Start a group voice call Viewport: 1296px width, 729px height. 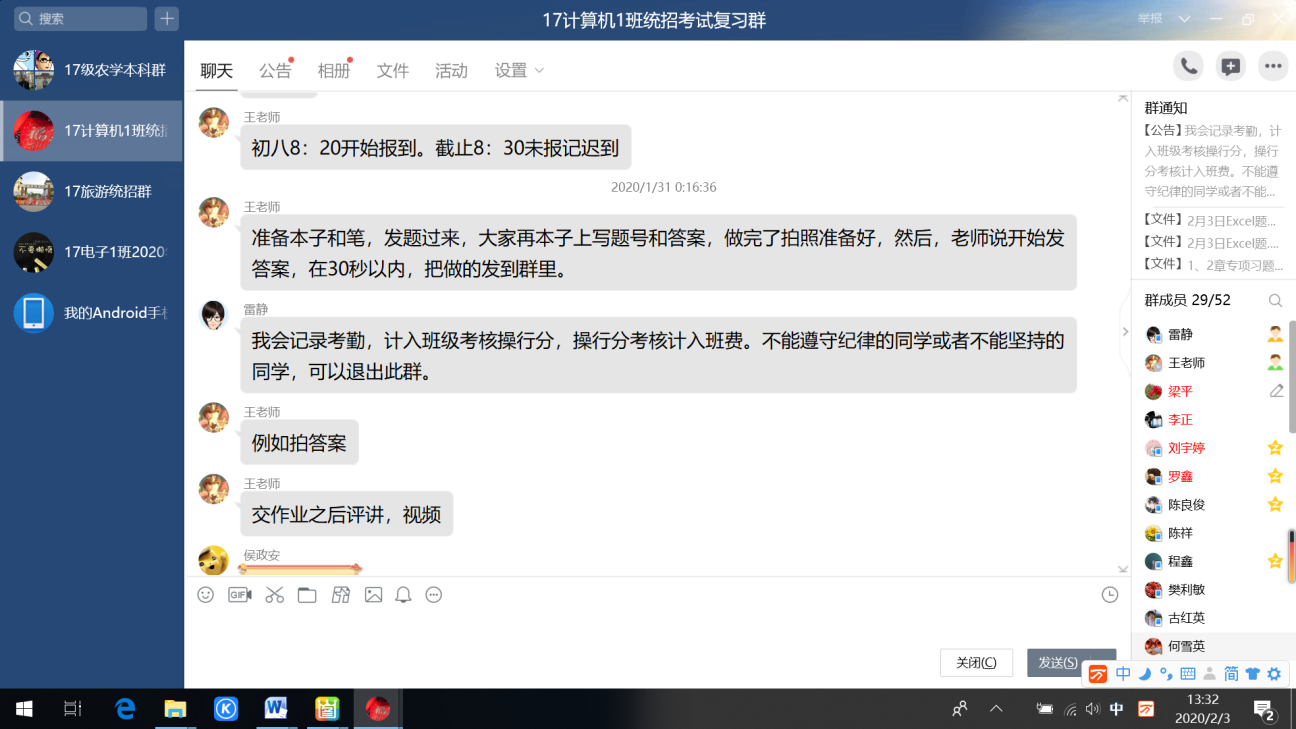1188,66
